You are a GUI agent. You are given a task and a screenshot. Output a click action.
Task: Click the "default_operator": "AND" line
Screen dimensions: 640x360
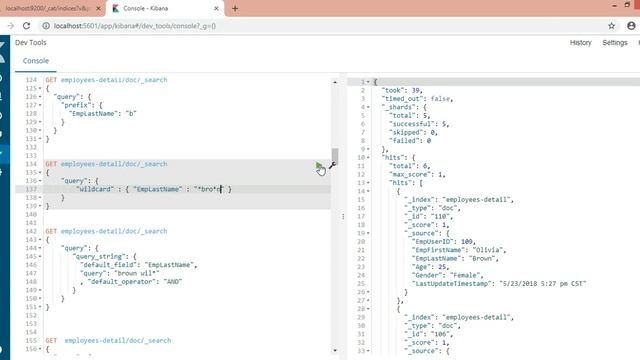click(131, 282)
